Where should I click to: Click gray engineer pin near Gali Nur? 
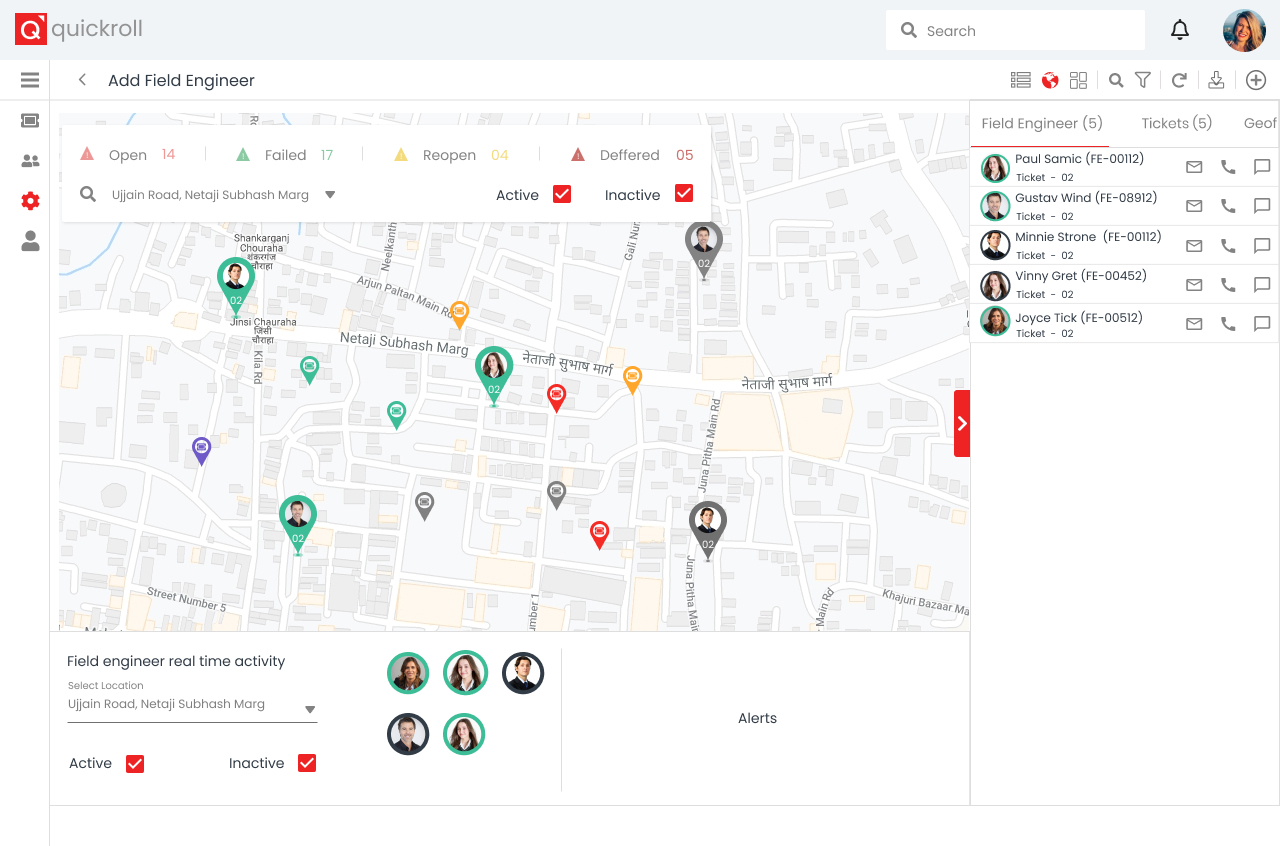pyautogui.click(x=704, y=249)
